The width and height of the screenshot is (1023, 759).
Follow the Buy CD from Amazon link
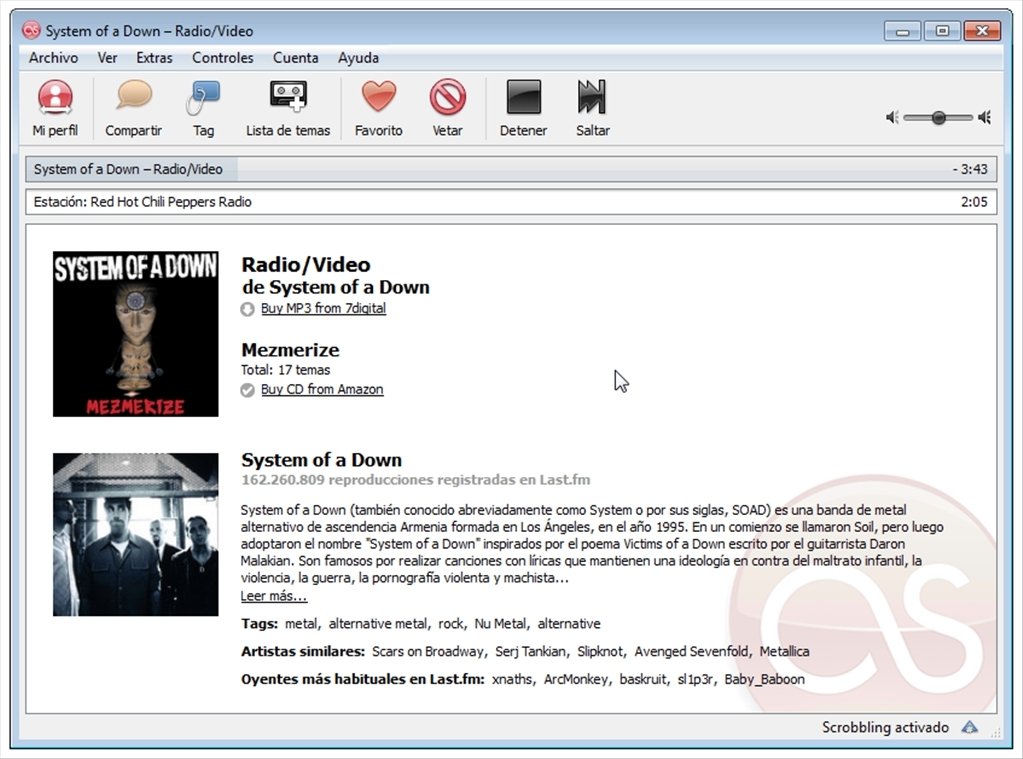click(x=322, y=389)
